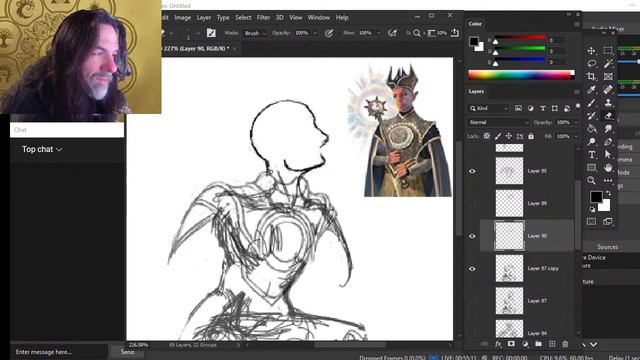This screenshot has width=640, height=360.
Task: Open the Edit Toolbar three-dots menu
Action: (608, 180)
